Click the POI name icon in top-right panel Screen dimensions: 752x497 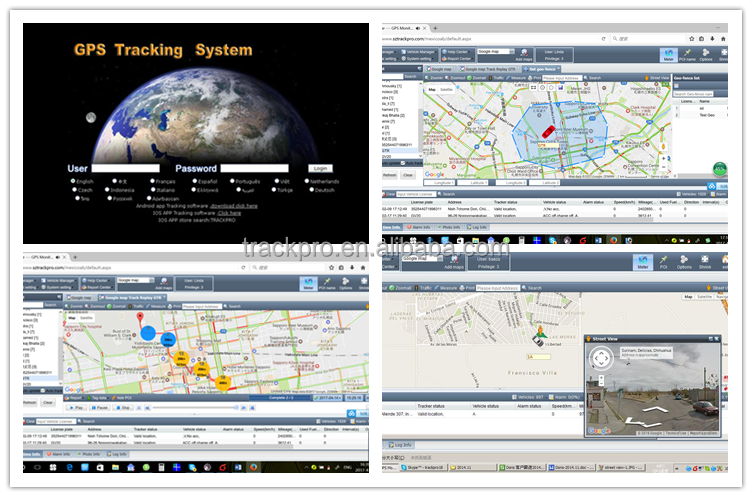point(687,56)
